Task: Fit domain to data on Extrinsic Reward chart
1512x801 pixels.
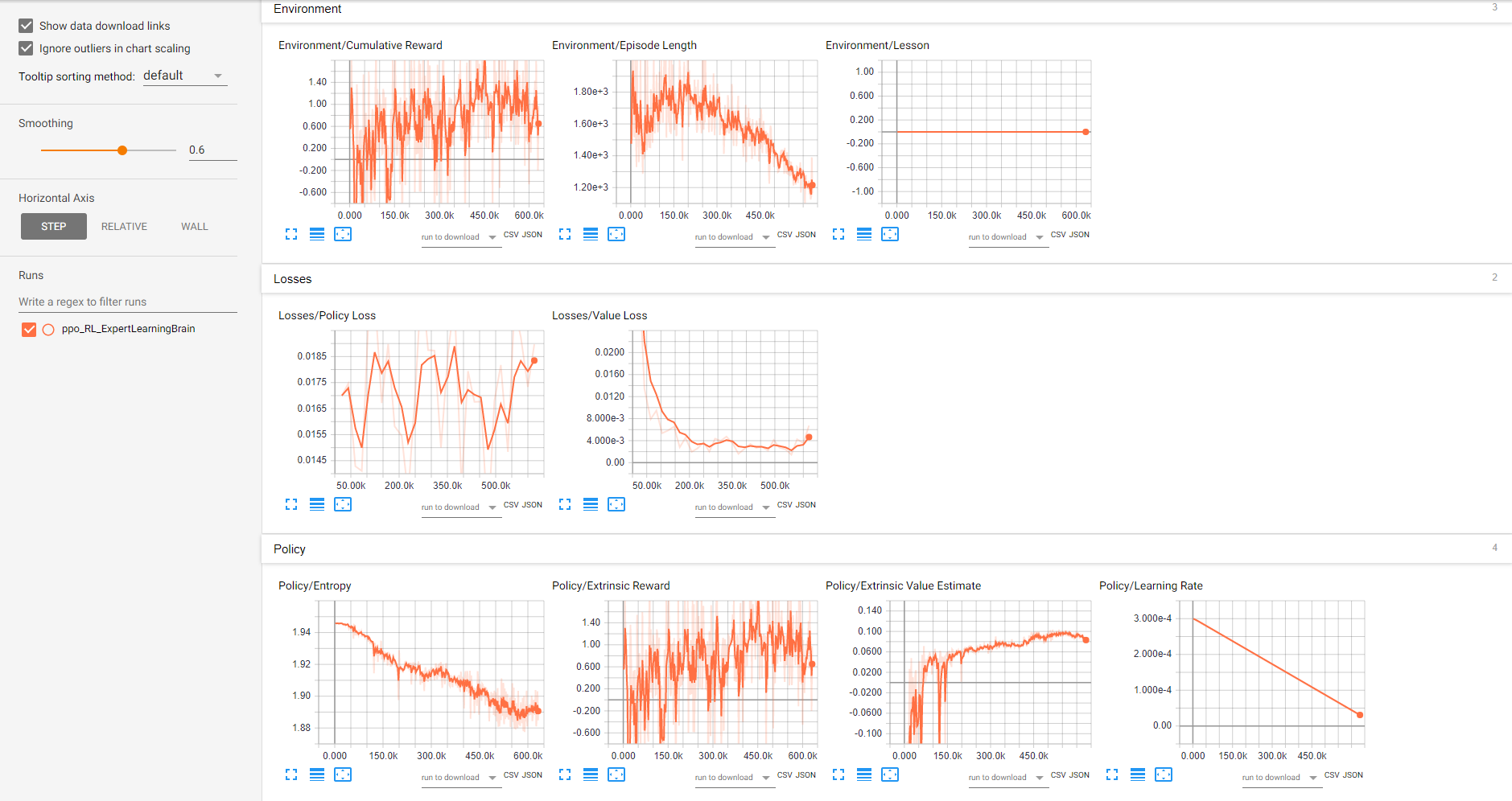Action: [x=616, y=774]
